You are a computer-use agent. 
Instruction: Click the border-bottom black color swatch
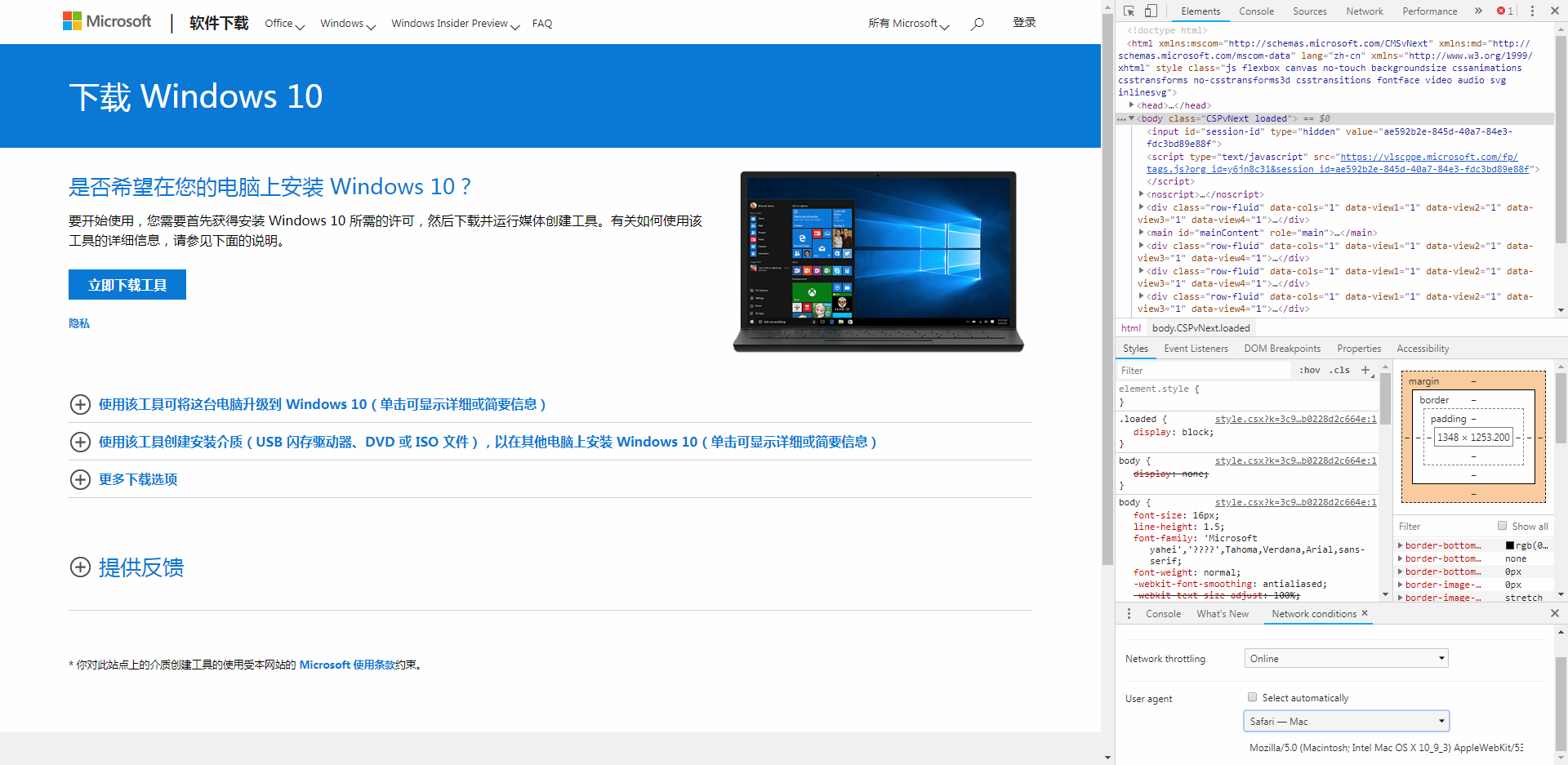point(1510,545)
